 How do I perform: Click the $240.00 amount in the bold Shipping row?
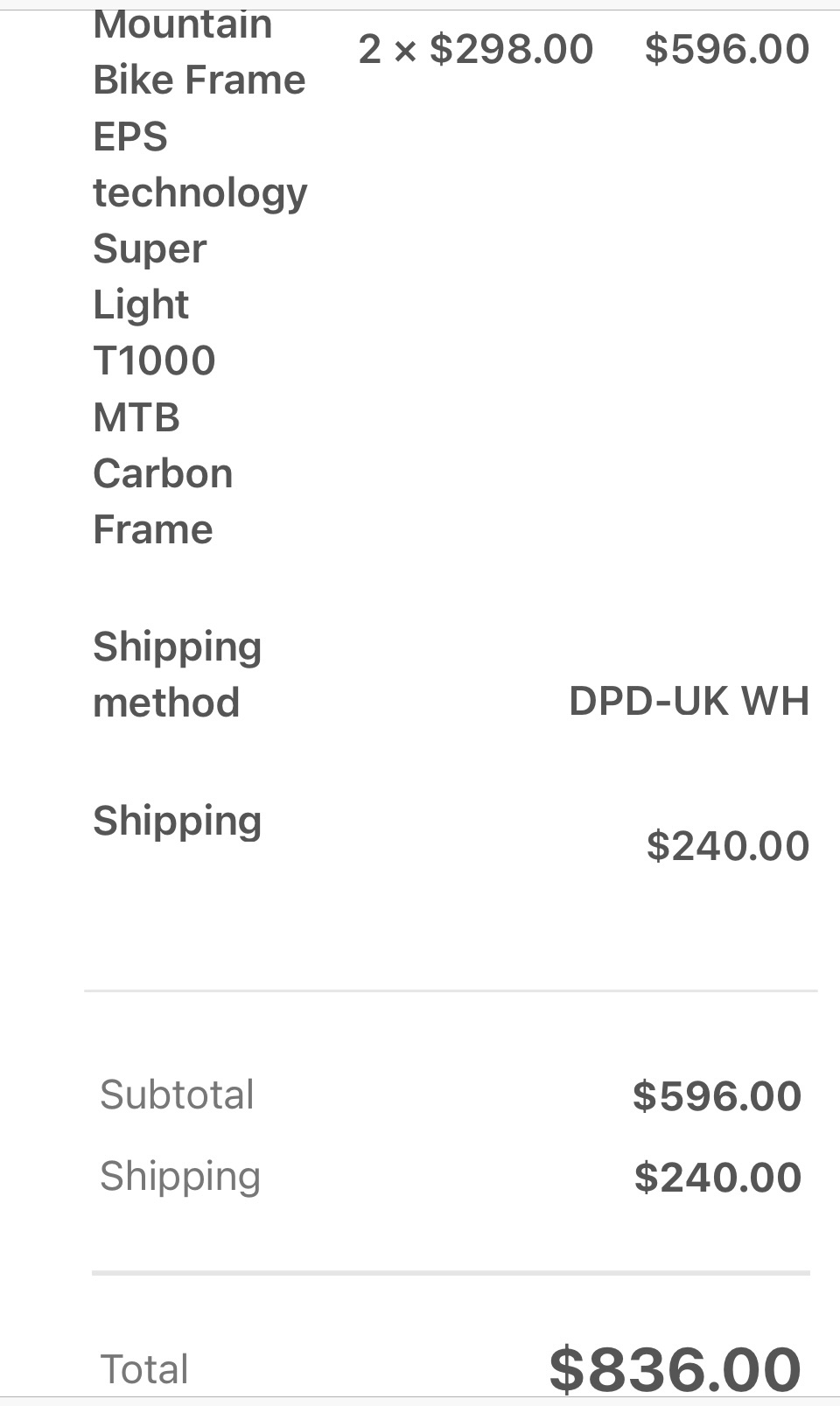727,846
